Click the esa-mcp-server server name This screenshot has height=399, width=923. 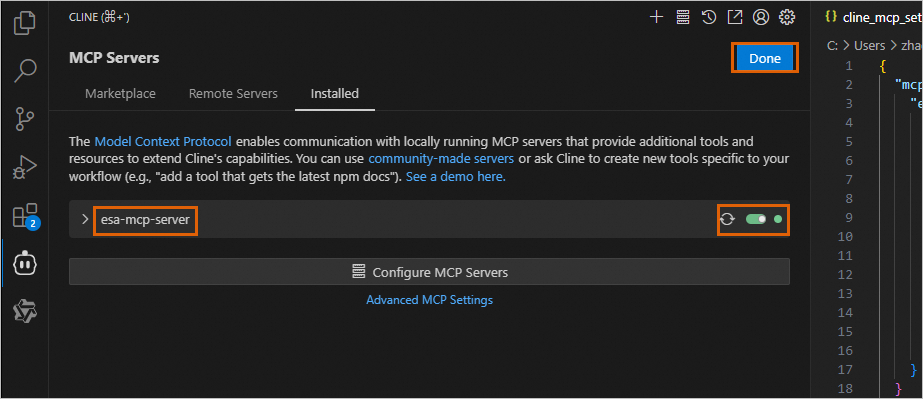click(145, 219)
